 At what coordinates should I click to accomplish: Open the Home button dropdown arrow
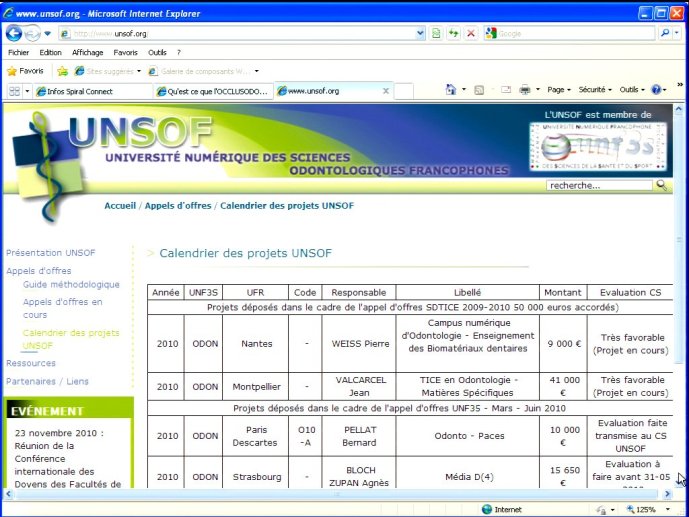click(x=464, y=90)
